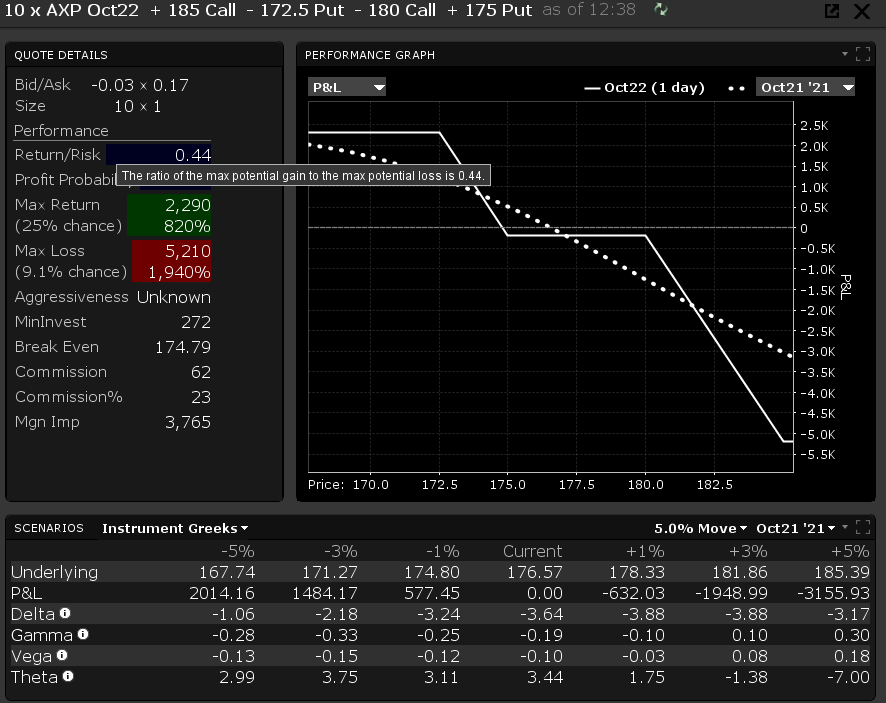
Task: Click the P&L value -3155.93
Action: coord(833,593)
